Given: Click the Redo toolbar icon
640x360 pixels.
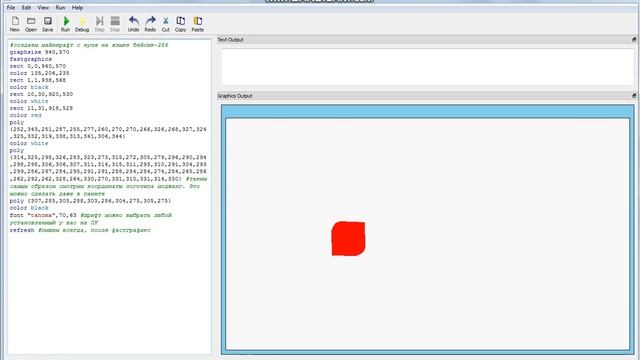Looking at the screenshot, I should [x=150, y=24].
